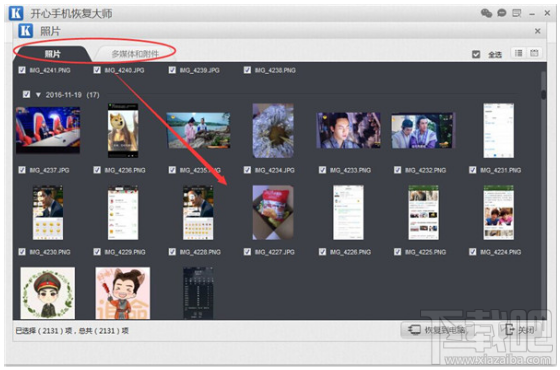
Task: Click 恢复到电脑 recover button
Action: (x=438, y=330)
